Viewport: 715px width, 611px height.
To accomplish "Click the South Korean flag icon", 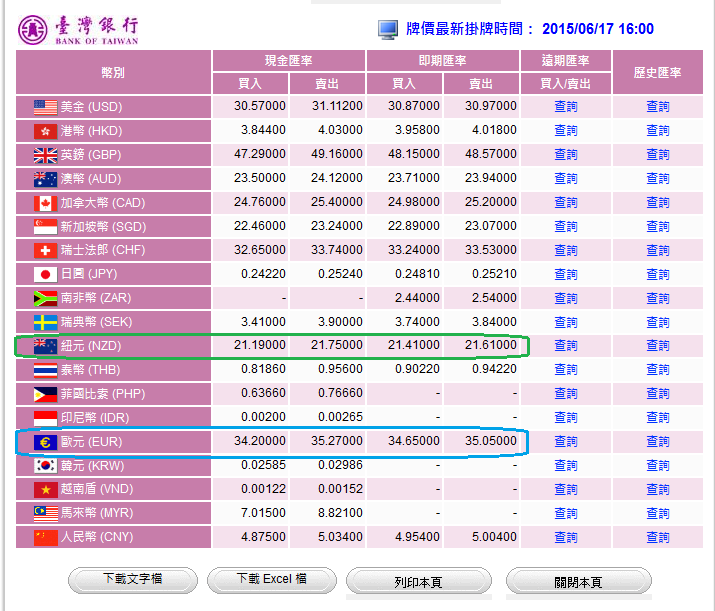I will click(45, 466).
